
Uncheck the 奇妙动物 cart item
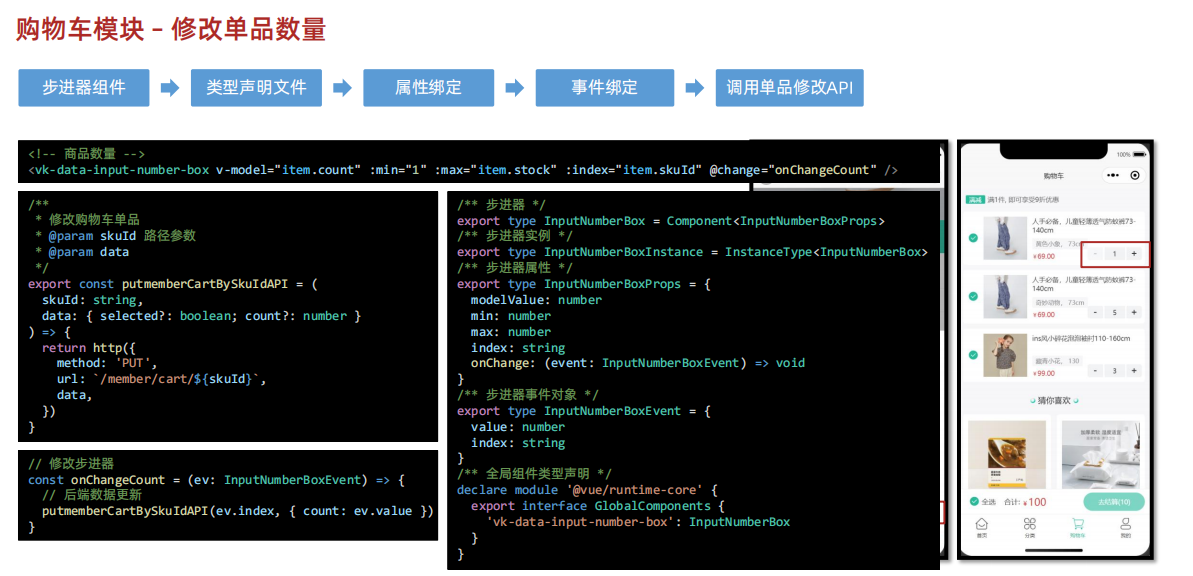(973, 296)
